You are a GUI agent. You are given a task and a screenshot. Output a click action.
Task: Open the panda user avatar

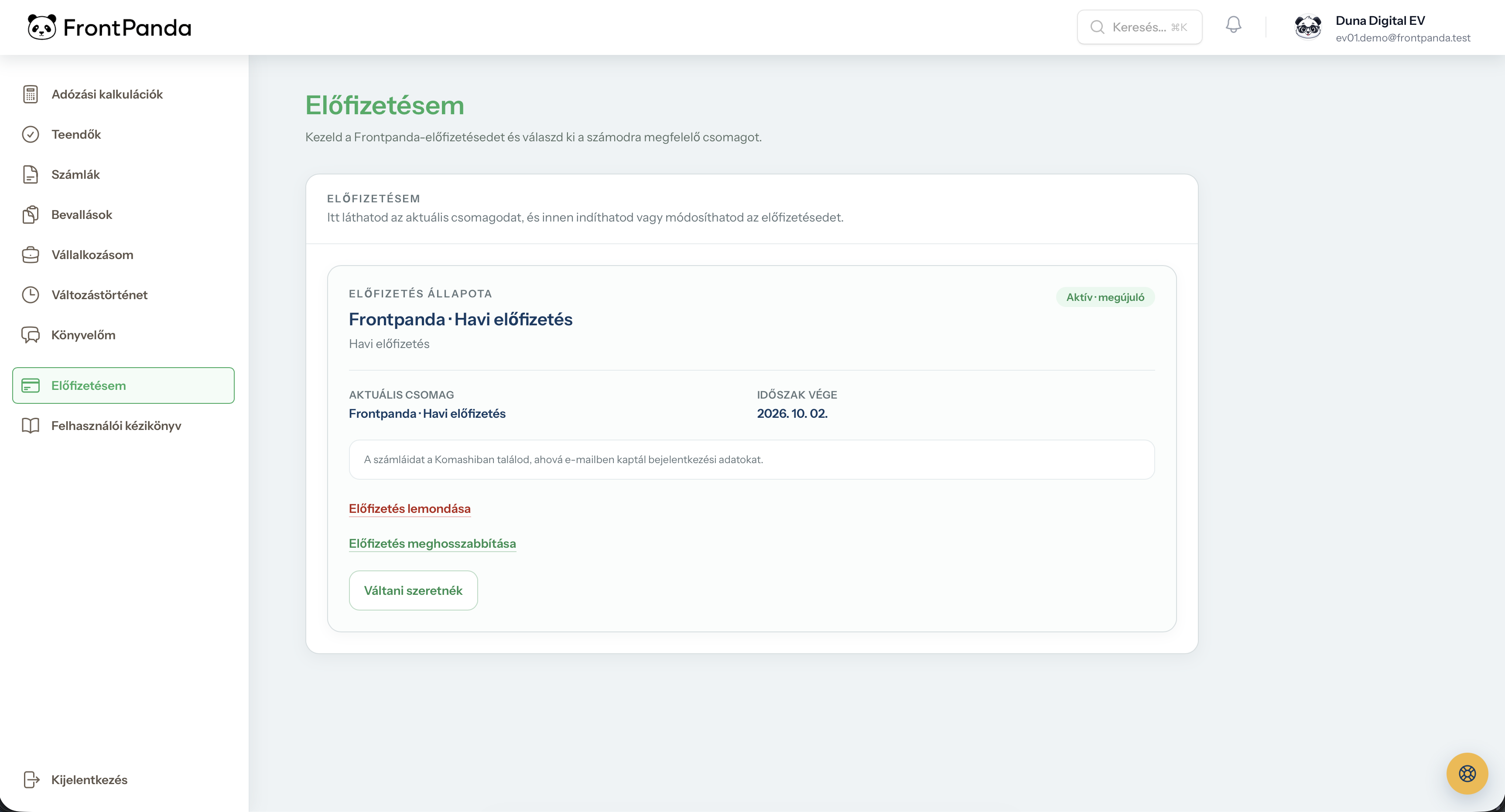[1308, 27]
